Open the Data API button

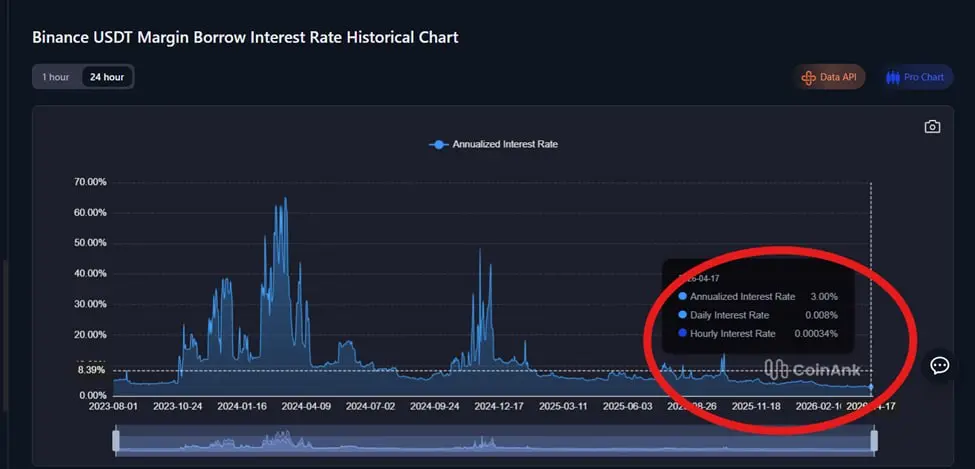[829, 77]
